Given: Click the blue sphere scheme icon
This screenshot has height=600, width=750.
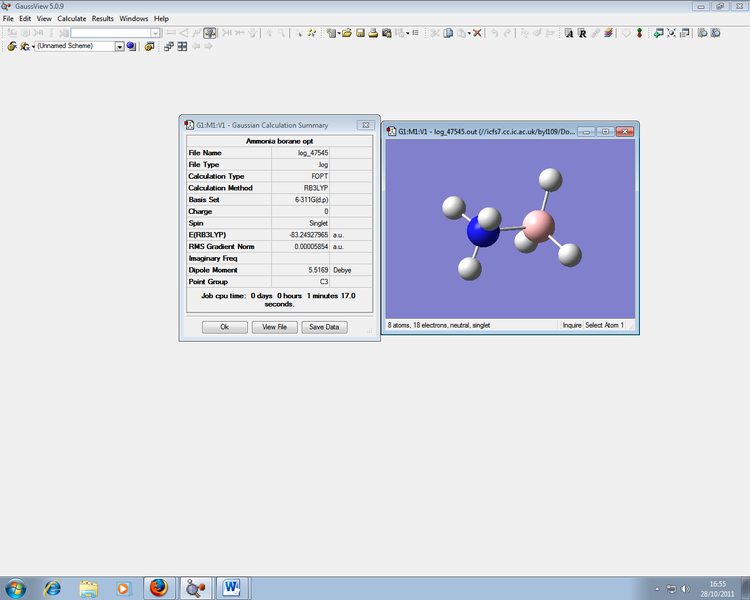Looking at the screenshot, I should [131, 46].
